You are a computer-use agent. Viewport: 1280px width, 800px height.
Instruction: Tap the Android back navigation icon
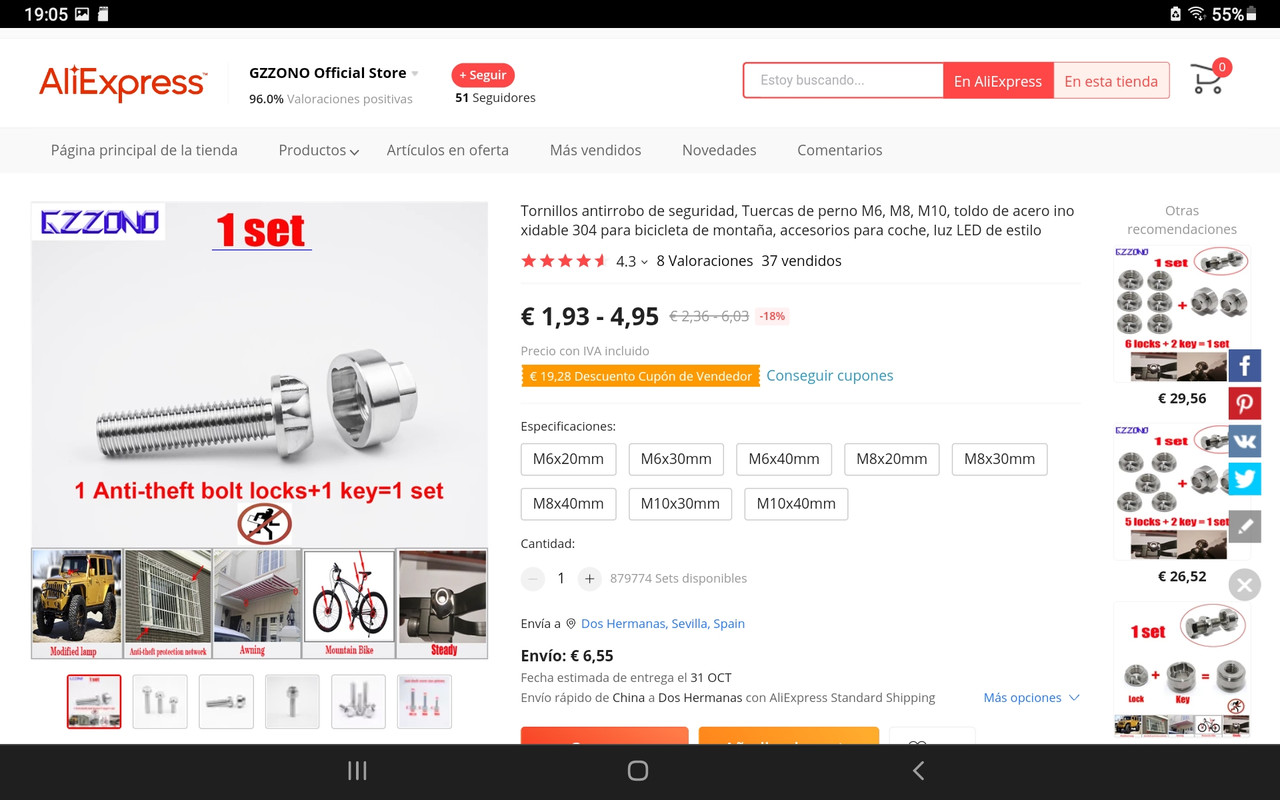pyautogui.click(x=918, y=770)
